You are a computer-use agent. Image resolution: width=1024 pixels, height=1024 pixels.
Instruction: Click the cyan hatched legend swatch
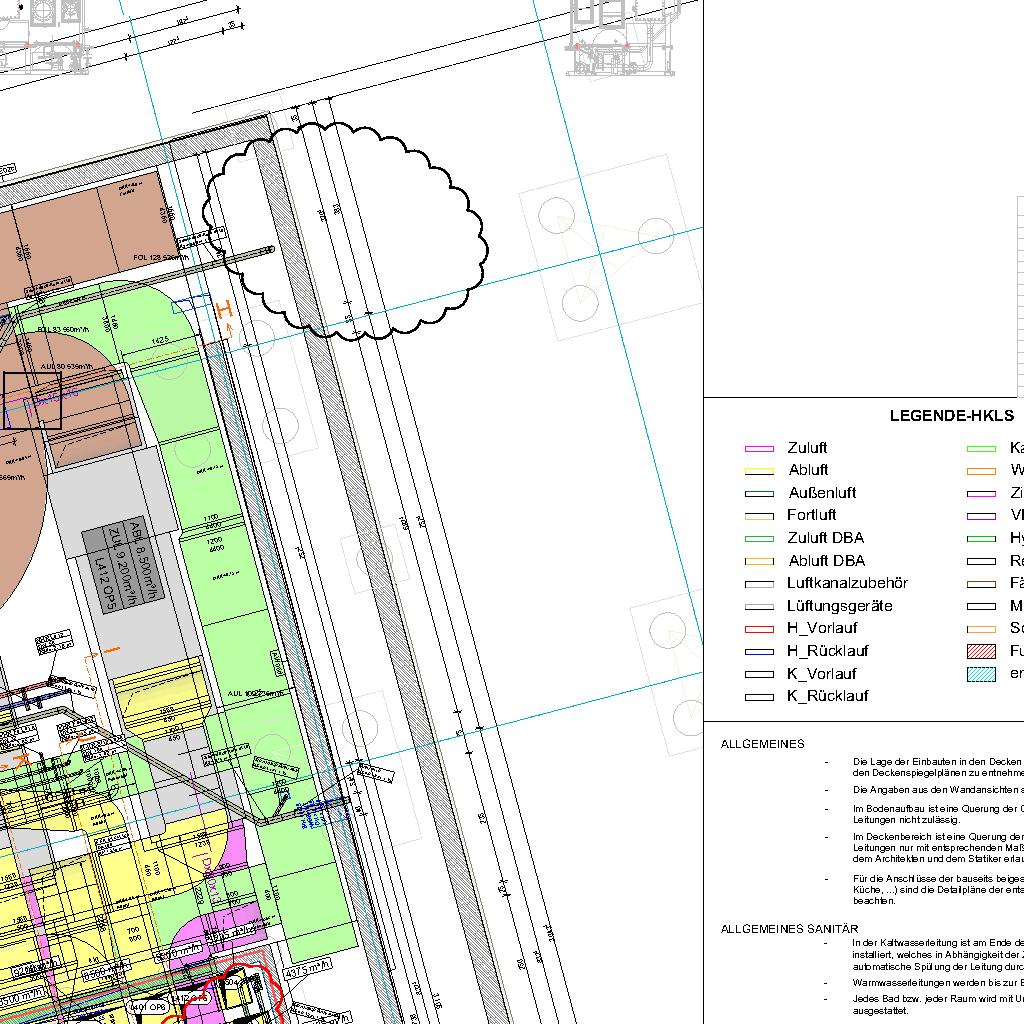point(982,674)
